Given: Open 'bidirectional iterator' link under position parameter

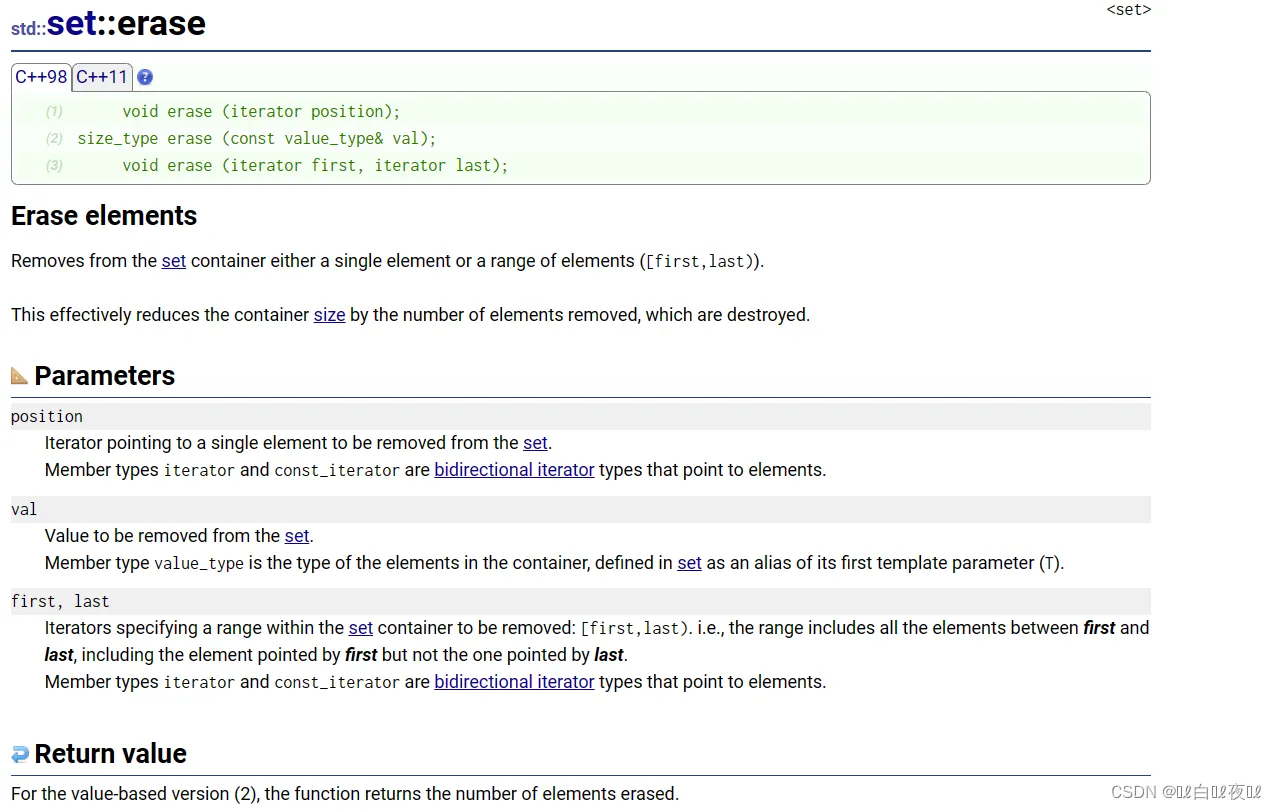Looking at the screenshot, I should (514, 470).
